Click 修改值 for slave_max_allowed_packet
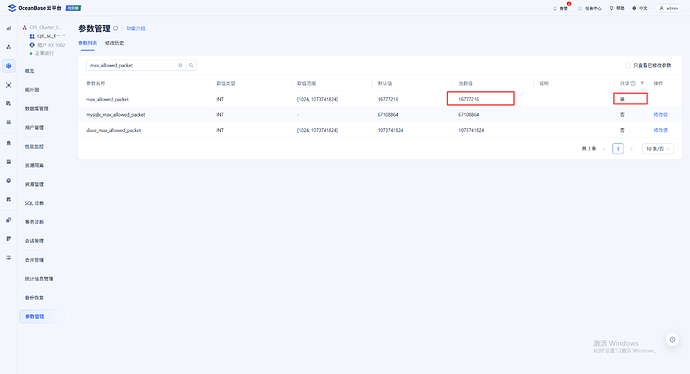The height and width of the screenshot is (374, 690). 661,130
